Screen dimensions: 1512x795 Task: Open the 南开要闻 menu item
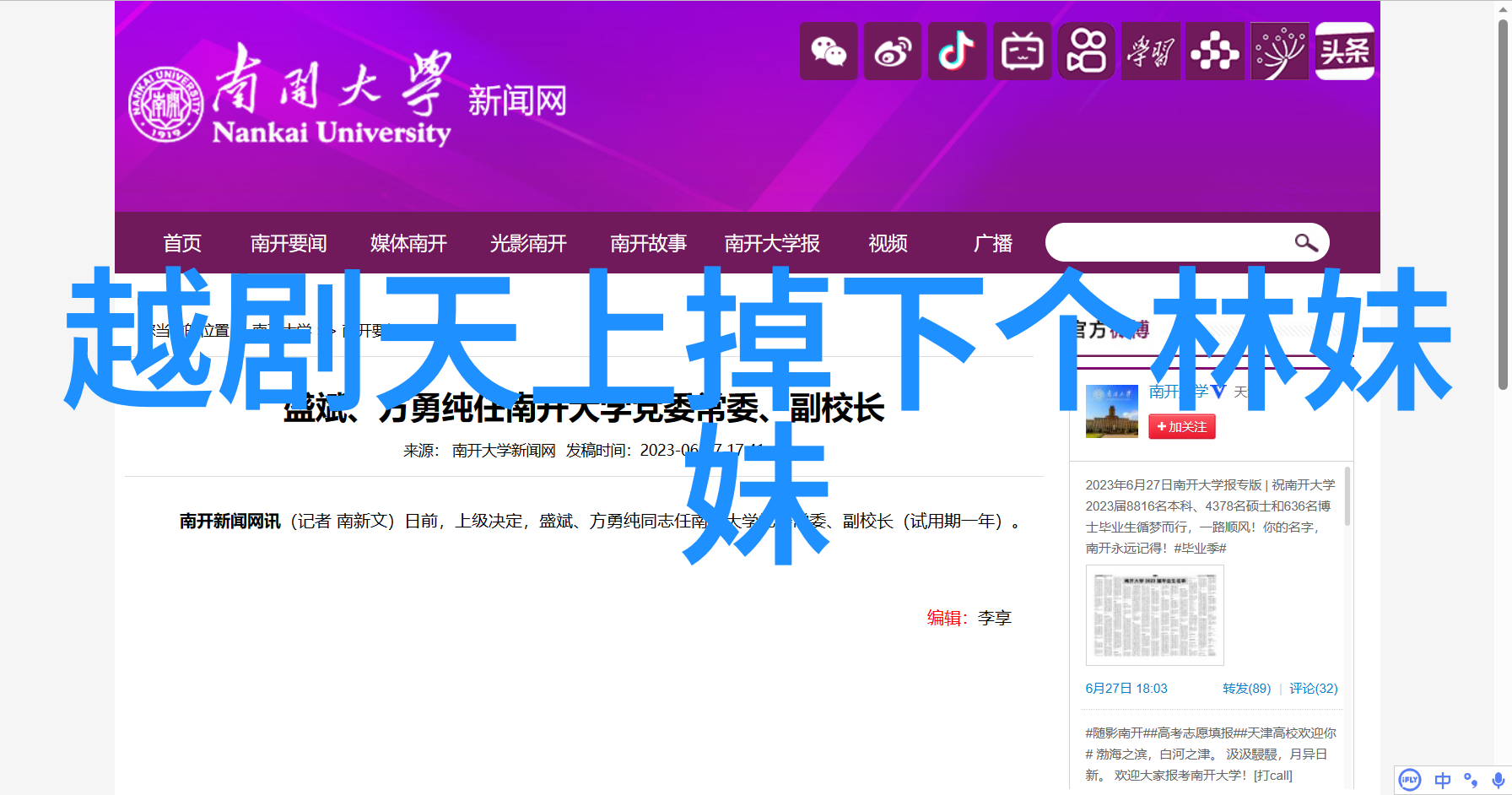[289, 244]
